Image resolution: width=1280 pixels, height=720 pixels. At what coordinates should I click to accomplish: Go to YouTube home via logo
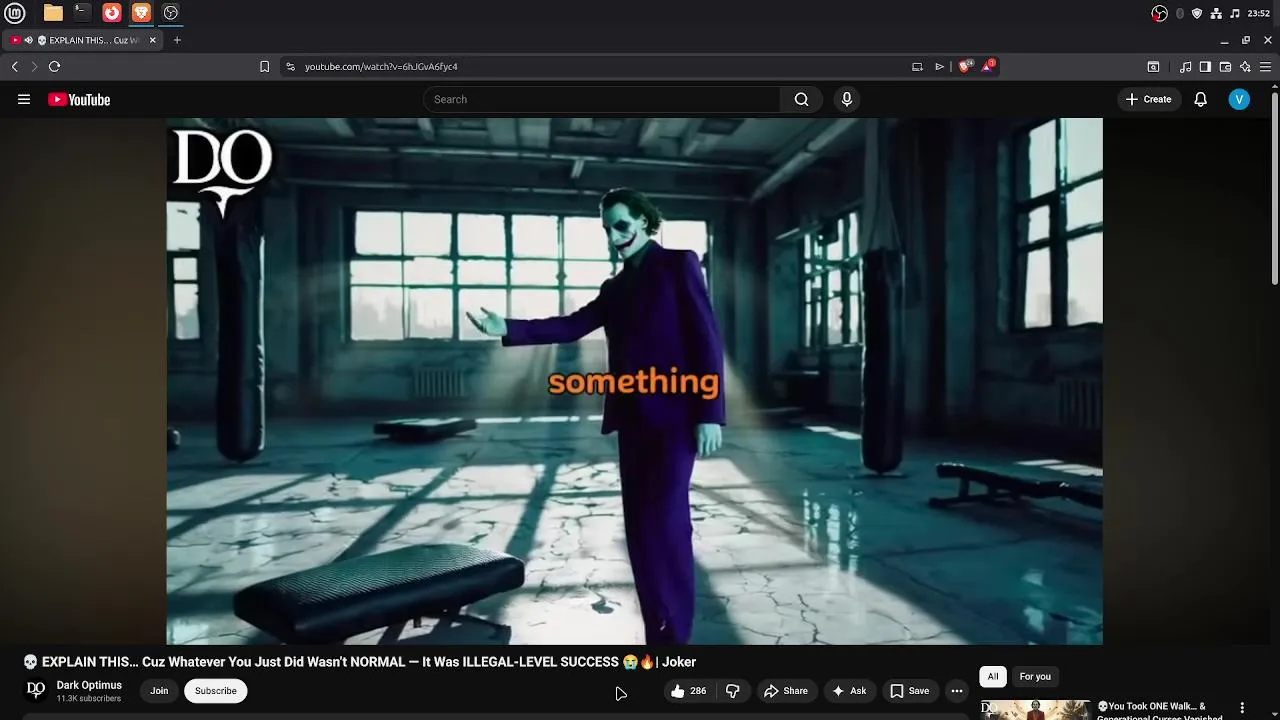pyautogui.click(x=79, y=99)
